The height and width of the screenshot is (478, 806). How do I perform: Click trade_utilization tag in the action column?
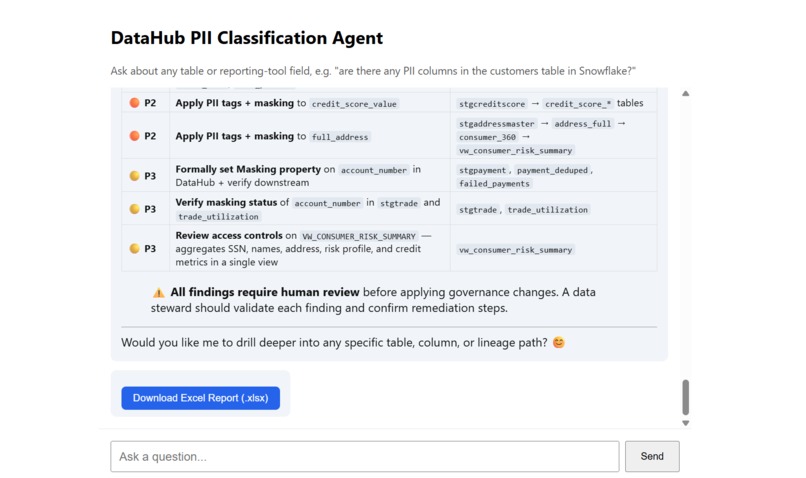218,217
